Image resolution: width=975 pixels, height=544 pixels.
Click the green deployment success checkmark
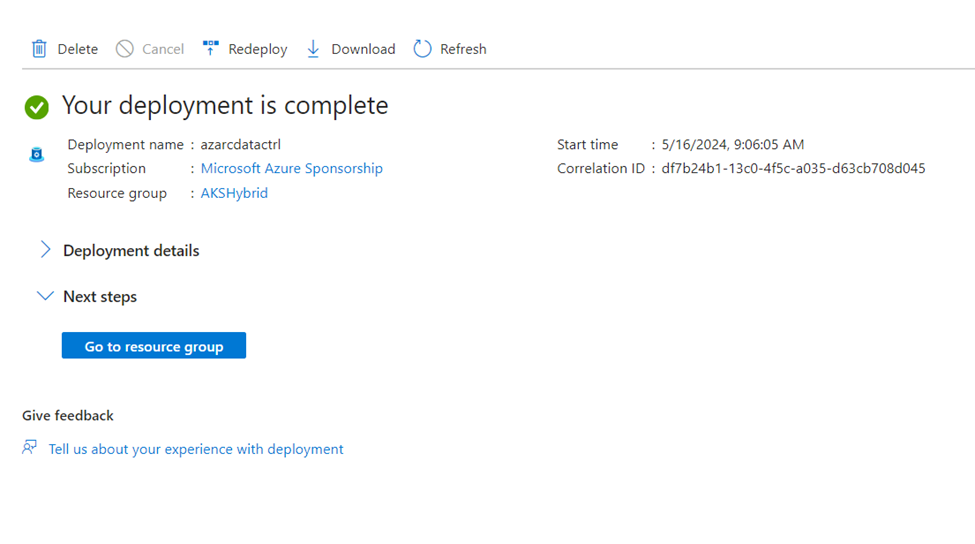pos(37,107)
